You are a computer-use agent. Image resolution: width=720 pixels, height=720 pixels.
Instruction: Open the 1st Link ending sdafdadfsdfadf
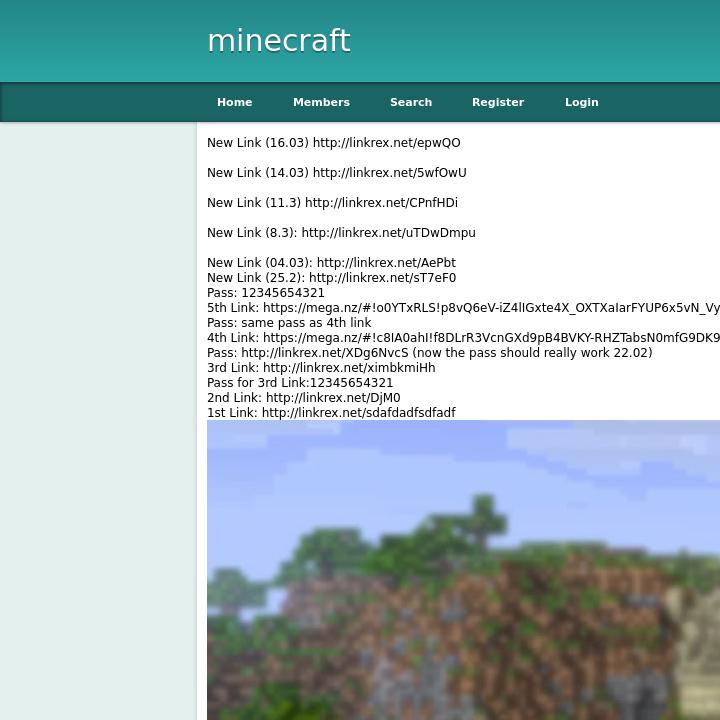point(358,413)
